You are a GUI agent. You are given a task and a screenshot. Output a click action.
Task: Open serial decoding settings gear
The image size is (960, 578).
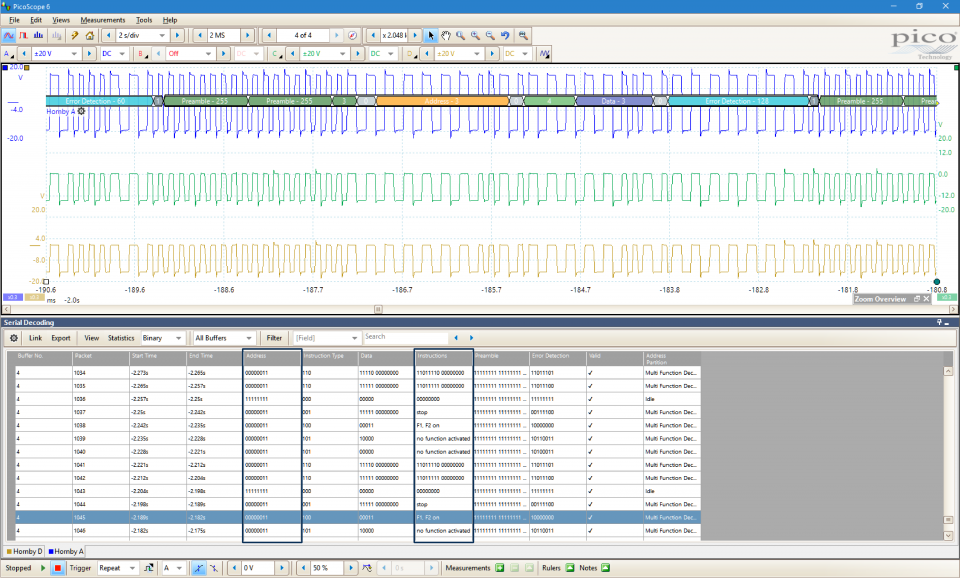[15, 338]
